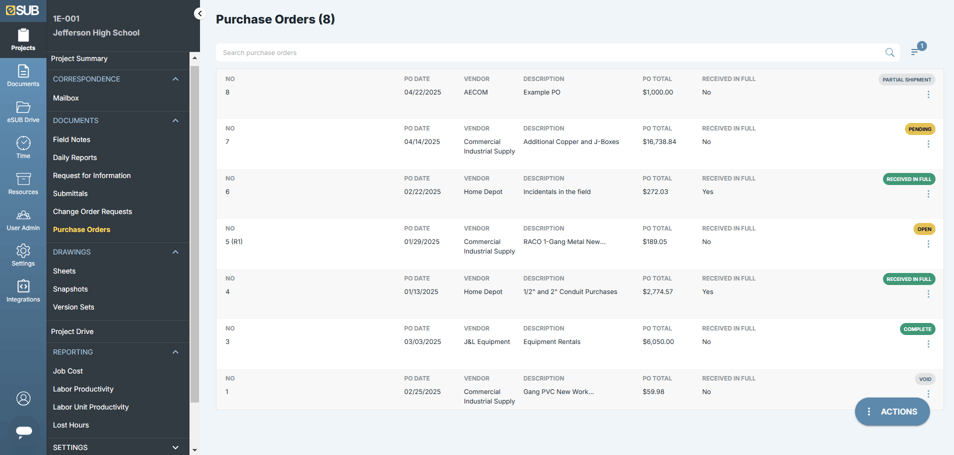Go to Change Order Requests
The width and height of the screenshot is (954, 455).
click(x=92, y=212)
